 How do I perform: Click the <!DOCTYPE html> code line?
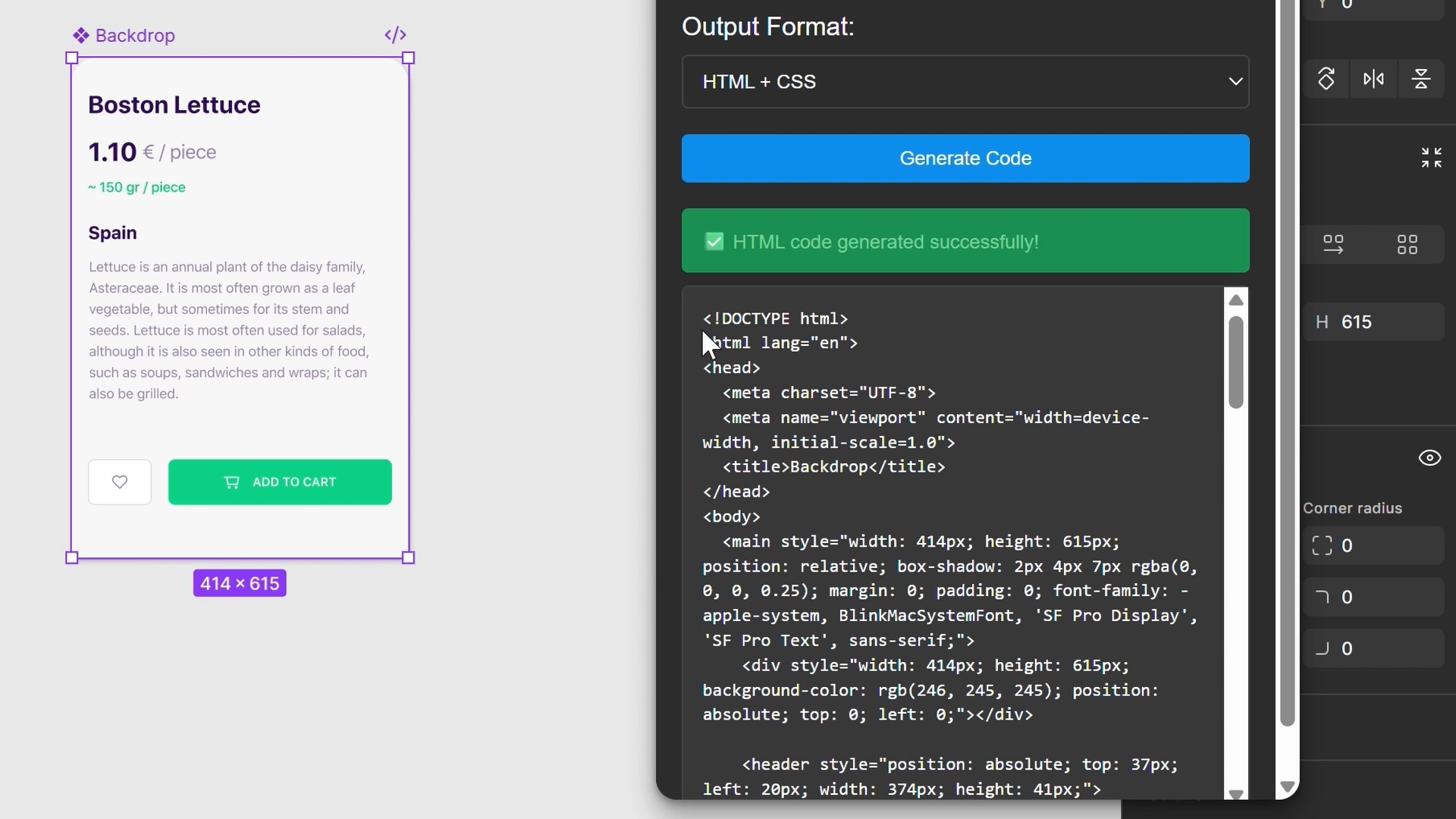[775, 318]
